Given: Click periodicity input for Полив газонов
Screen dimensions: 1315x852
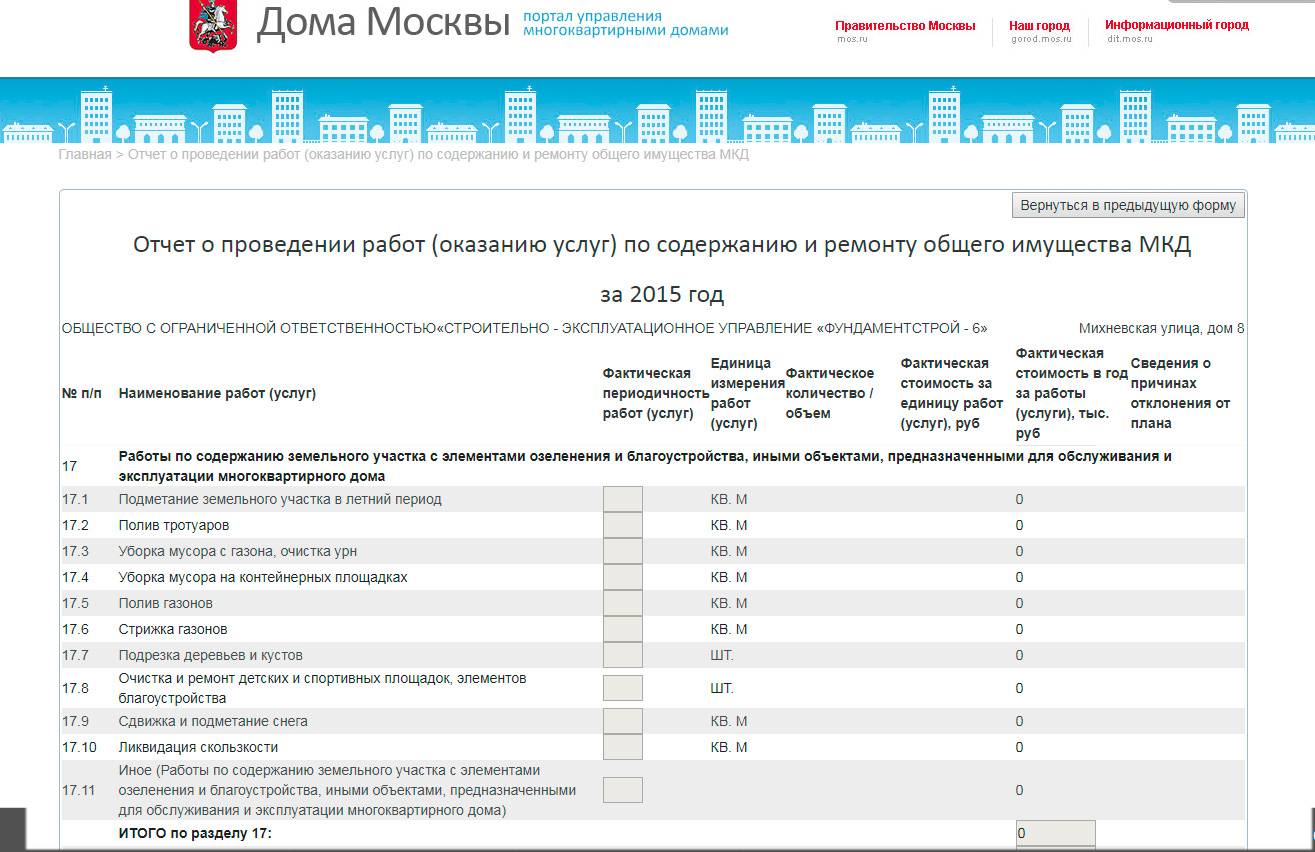Looking at the screenshot, I should [x=622, y=603].
